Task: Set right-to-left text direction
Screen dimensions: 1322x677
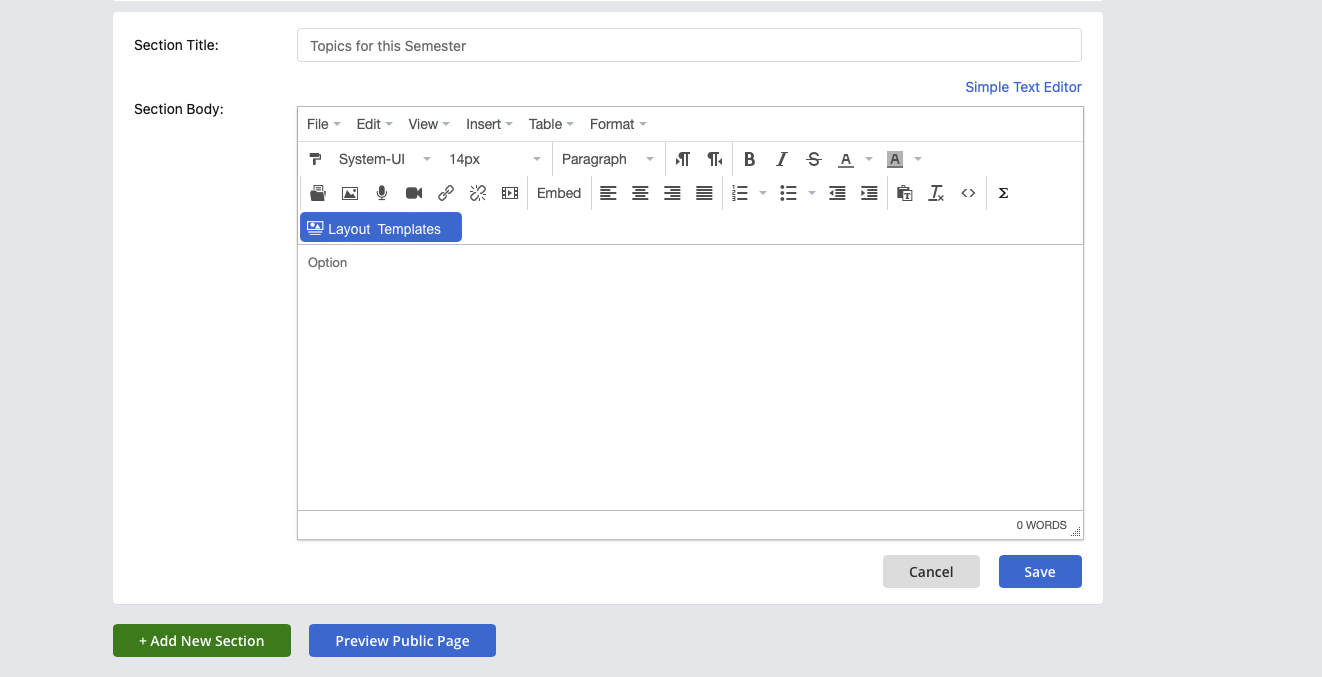Action: click(714, 159)
